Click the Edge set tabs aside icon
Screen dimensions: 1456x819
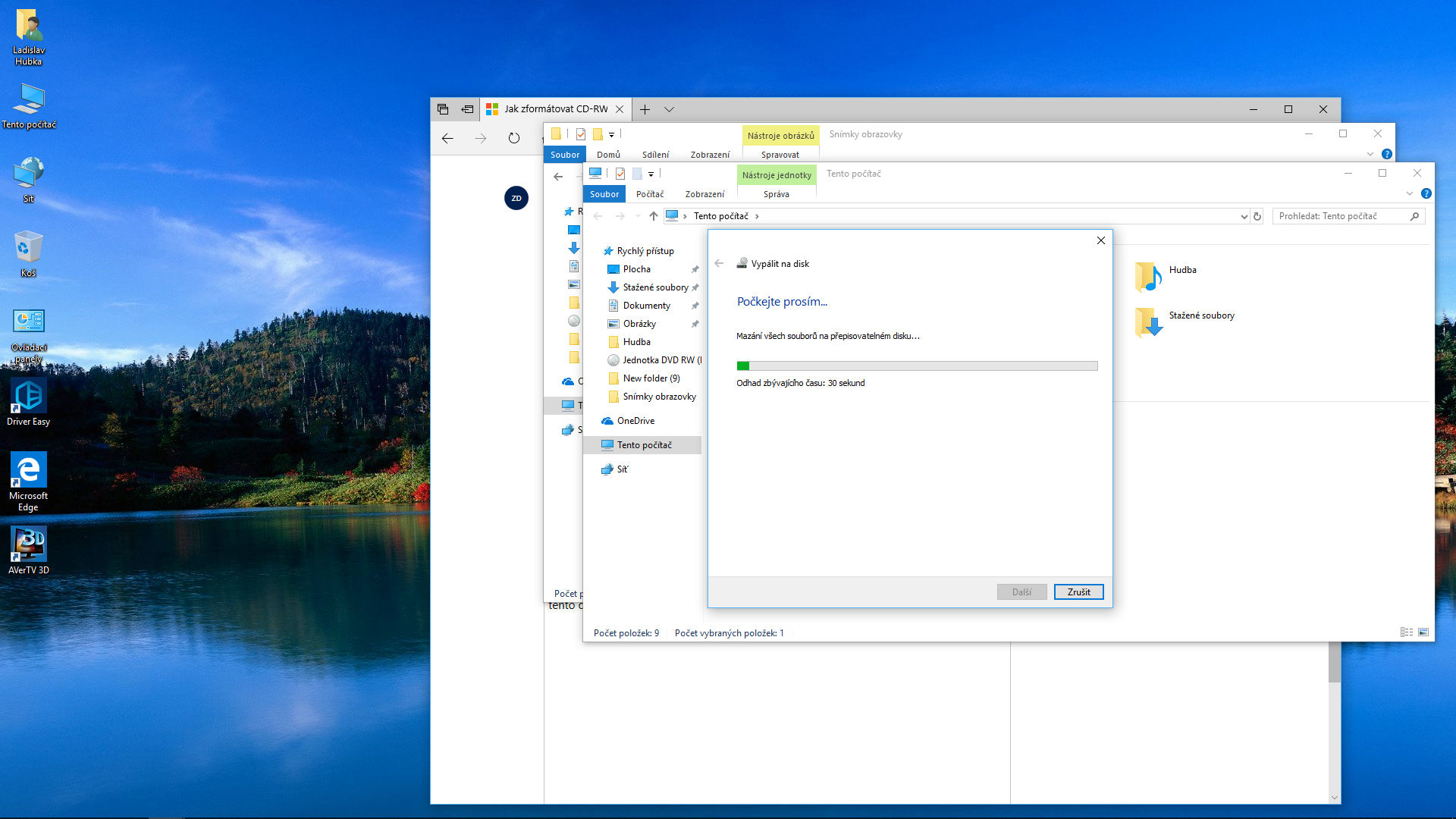(467, 109)
